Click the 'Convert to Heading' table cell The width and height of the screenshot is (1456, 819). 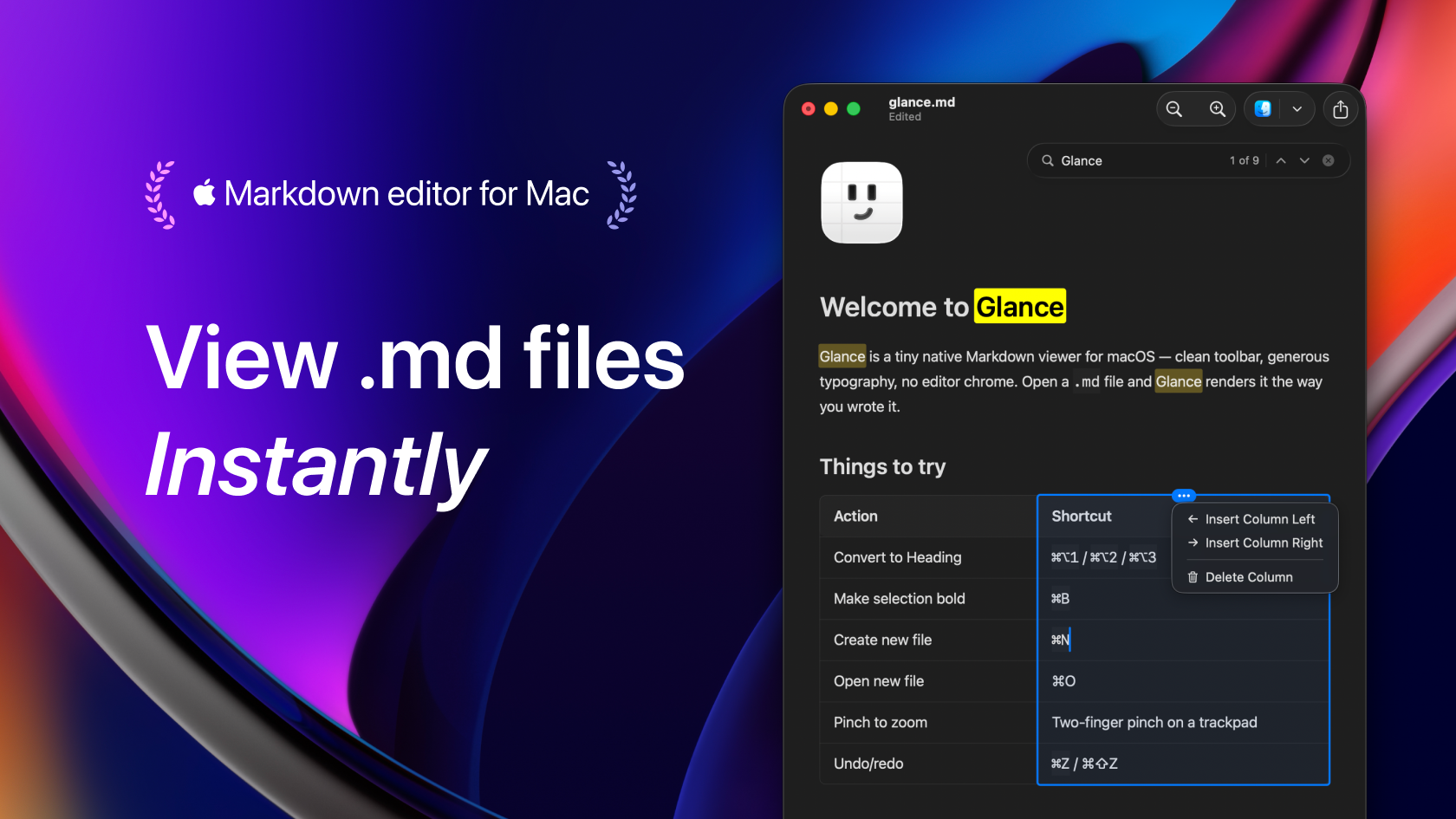(928, 557)
